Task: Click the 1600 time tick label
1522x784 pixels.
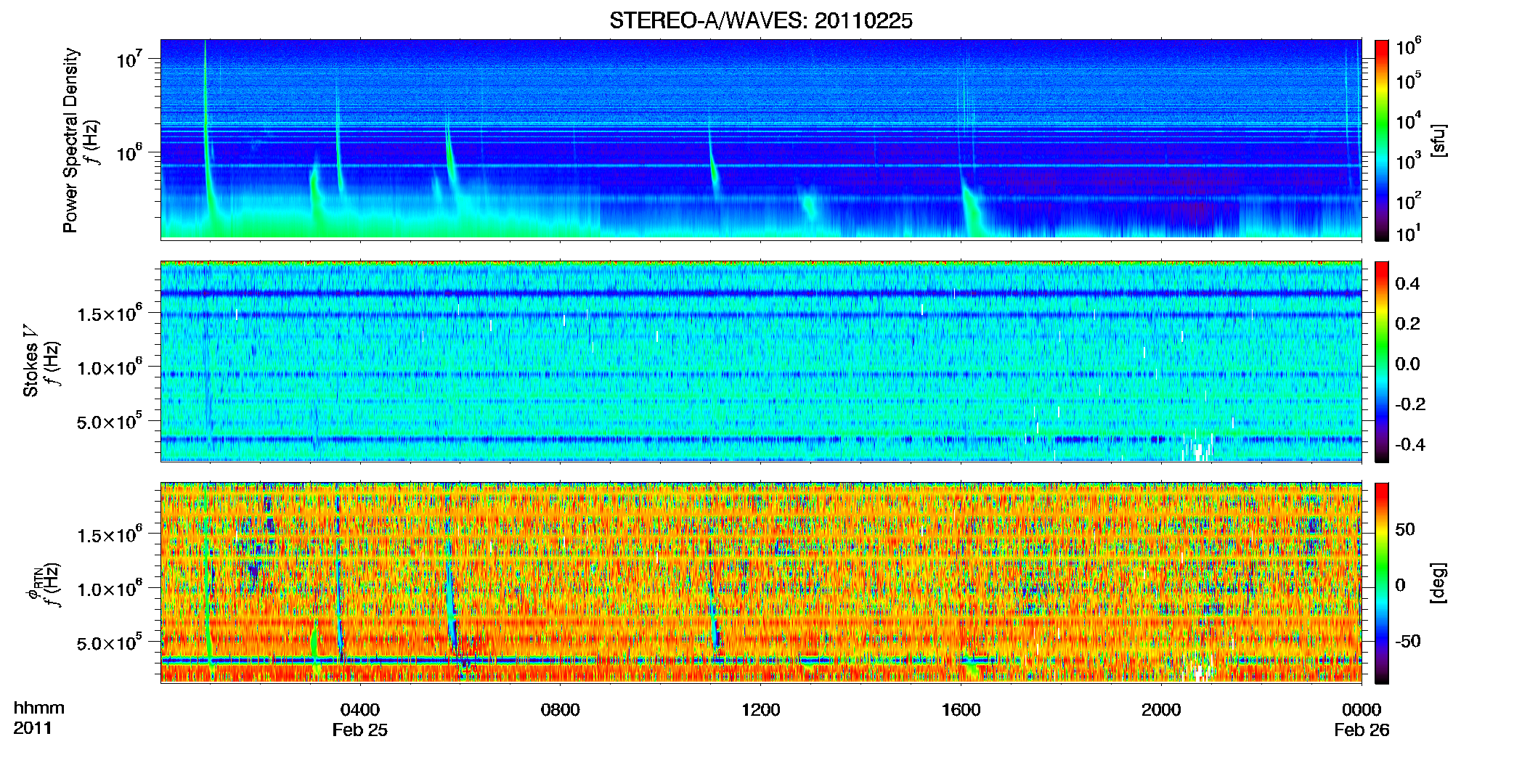Action: pos(961,710)
